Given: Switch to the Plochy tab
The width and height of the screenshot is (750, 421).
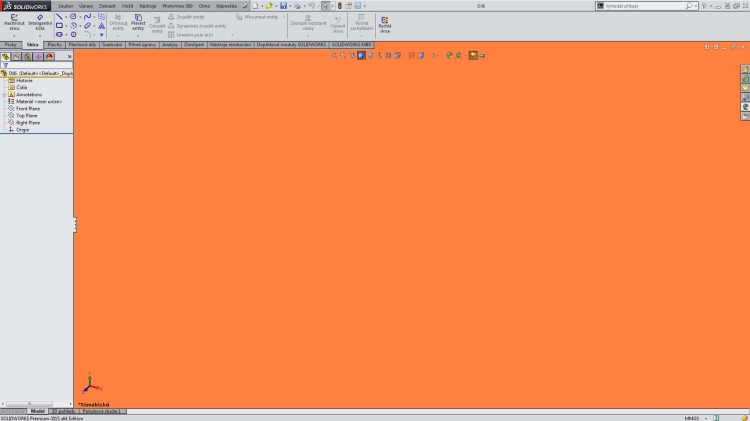Looking at the screenshot, I should pyautogui.click(x=55, y=44).
